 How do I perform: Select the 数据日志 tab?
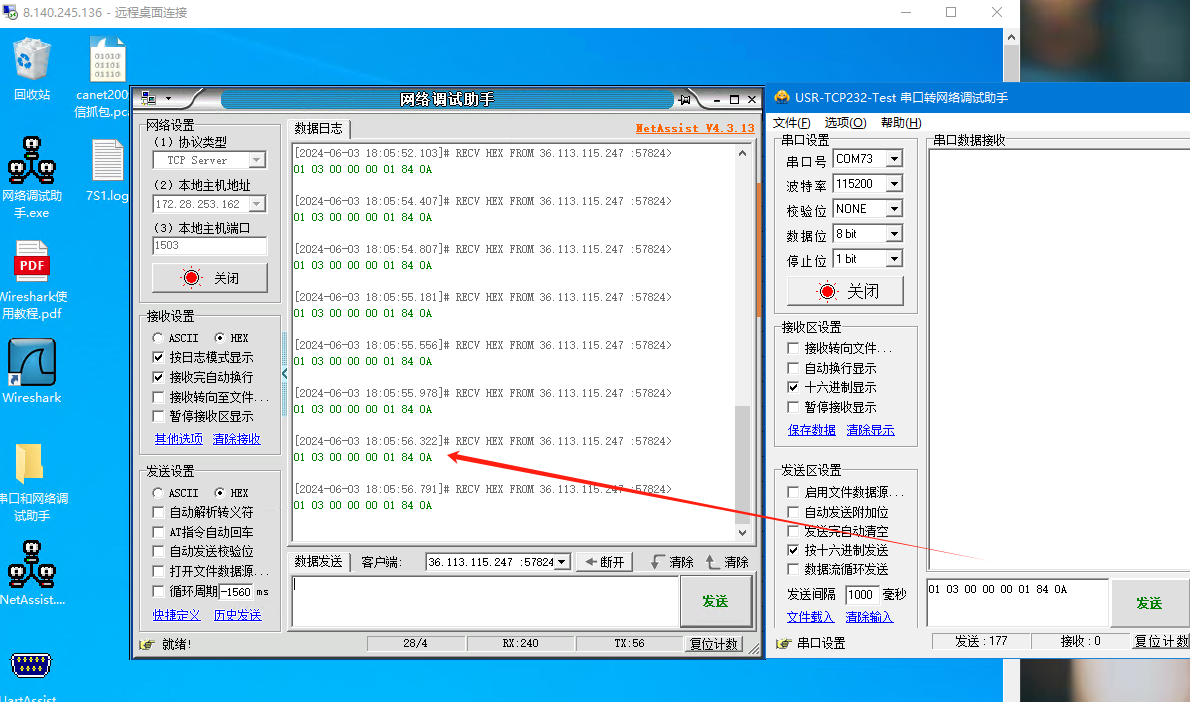click(319, 128)
